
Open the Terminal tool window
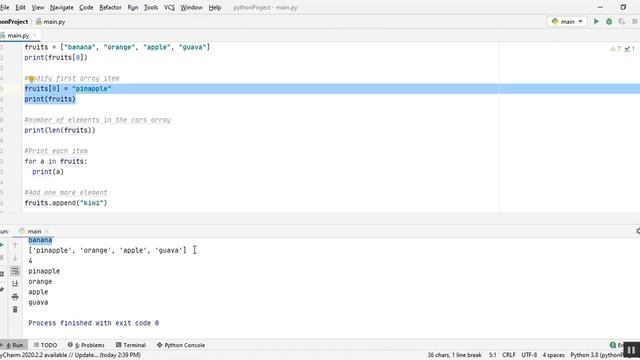coord(131,345)
